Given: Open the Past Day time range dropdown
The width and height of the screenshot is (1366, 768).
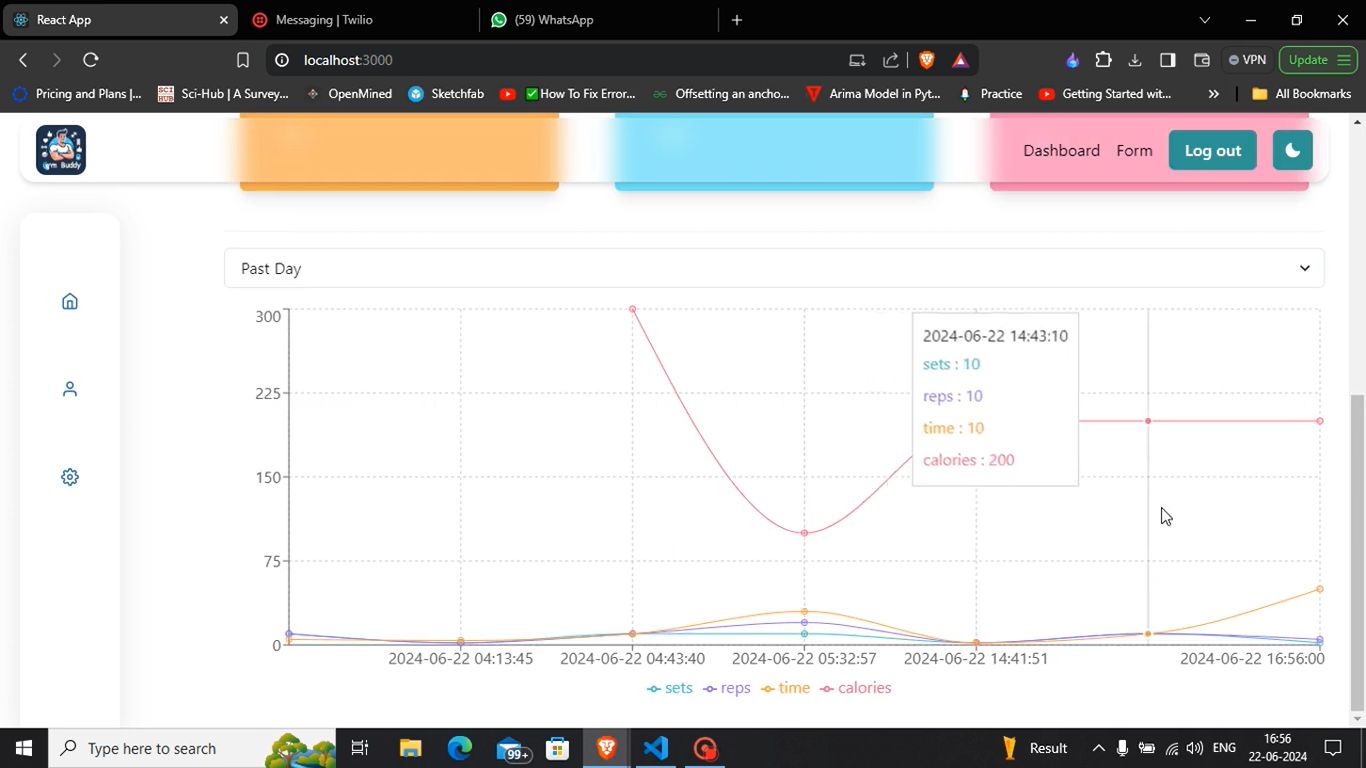Looking at the screenshot, I should tap(774, 268).
